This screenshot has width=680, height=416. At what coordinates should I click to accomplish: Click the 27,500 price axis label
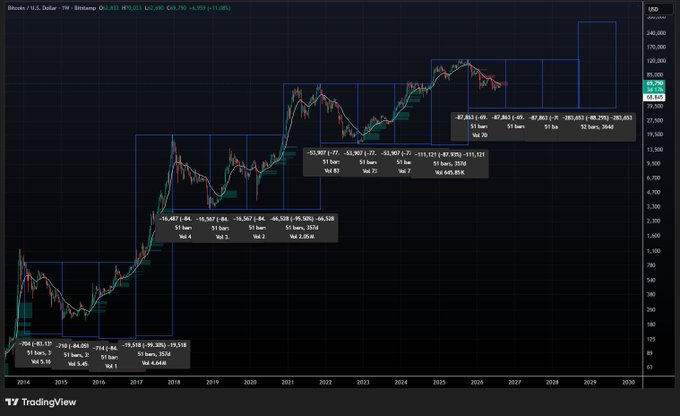pyautogui.click(x=655, y=121)
